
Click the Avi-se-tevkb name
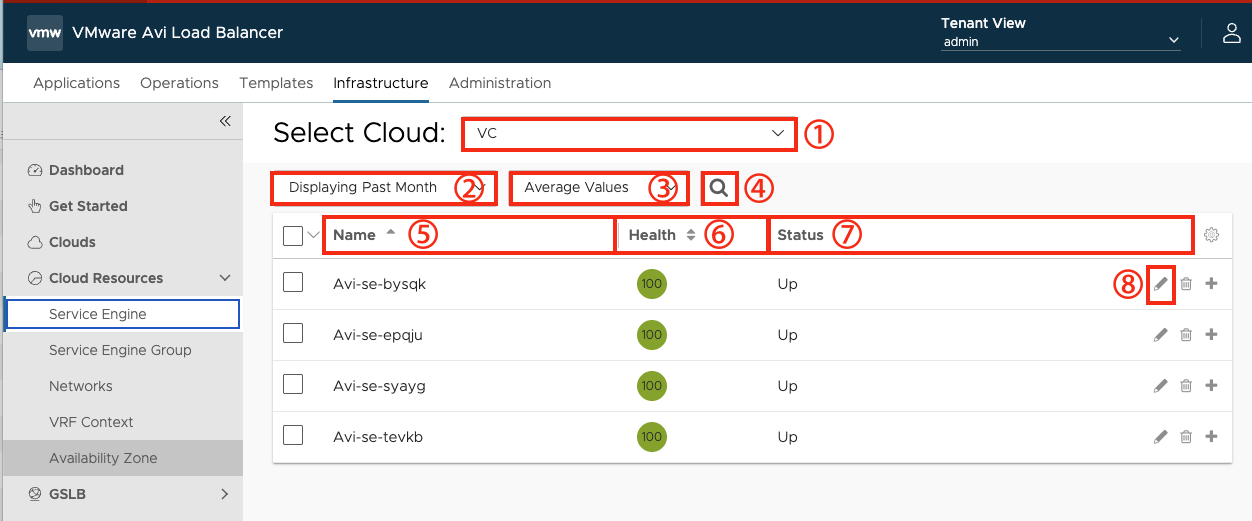[x=378, y=437]
